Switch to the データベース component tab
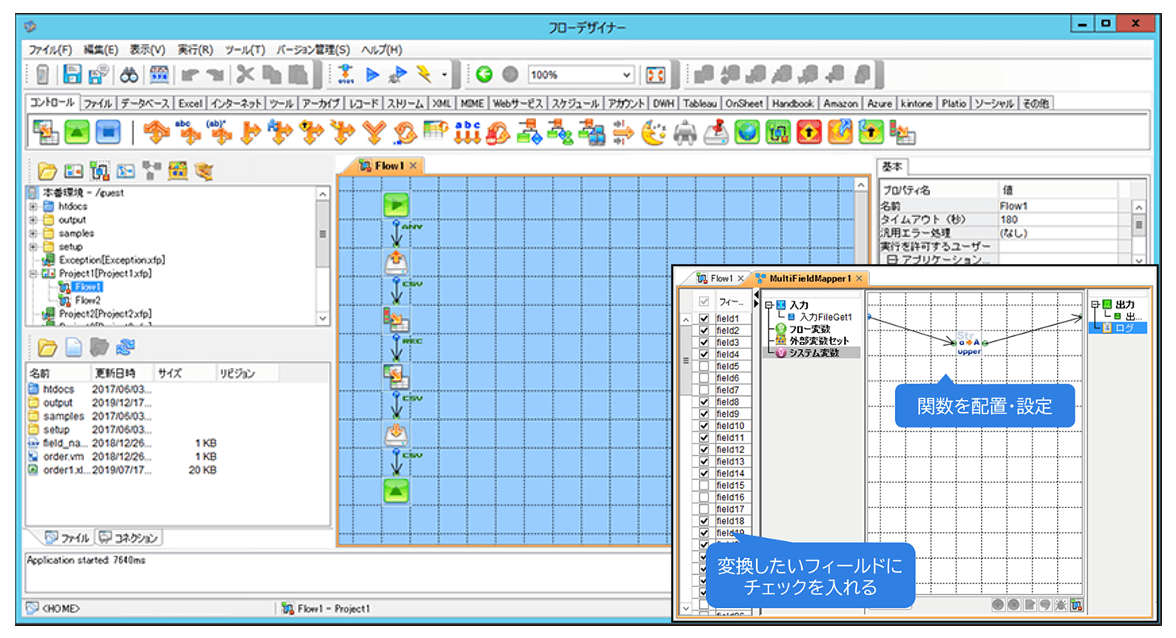 pyautogui.click(x=145, y=103)
